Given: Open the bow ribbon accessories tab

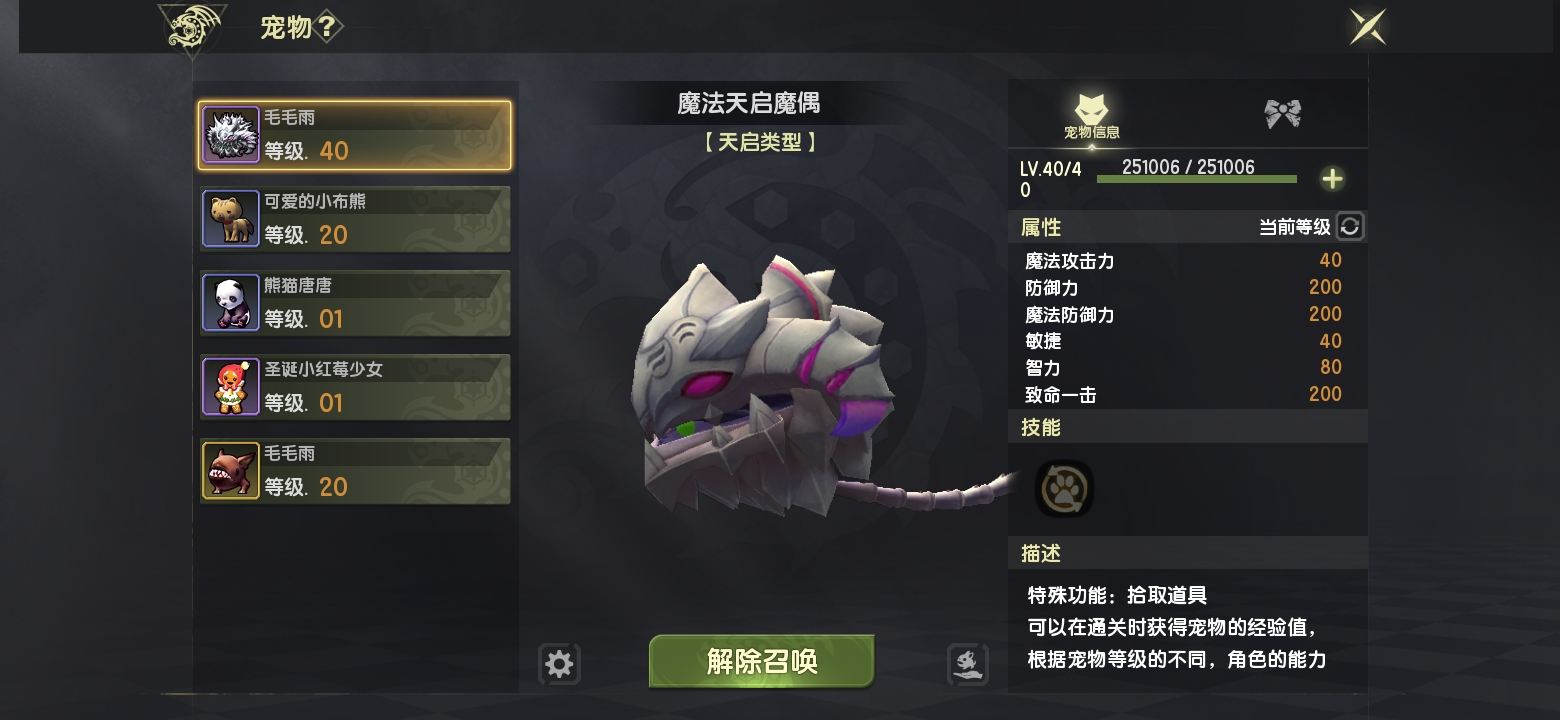Looking at the screenshot, I should coord(1283,113).
